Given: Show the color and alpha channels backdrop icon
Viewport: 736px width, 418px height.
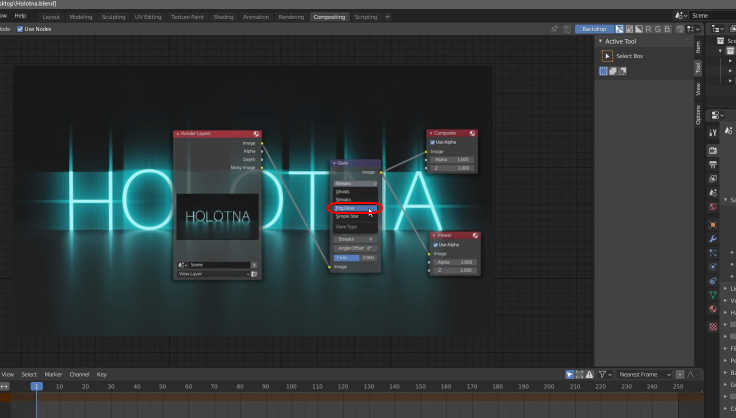Looking at the screenshot, I should 620,29.
